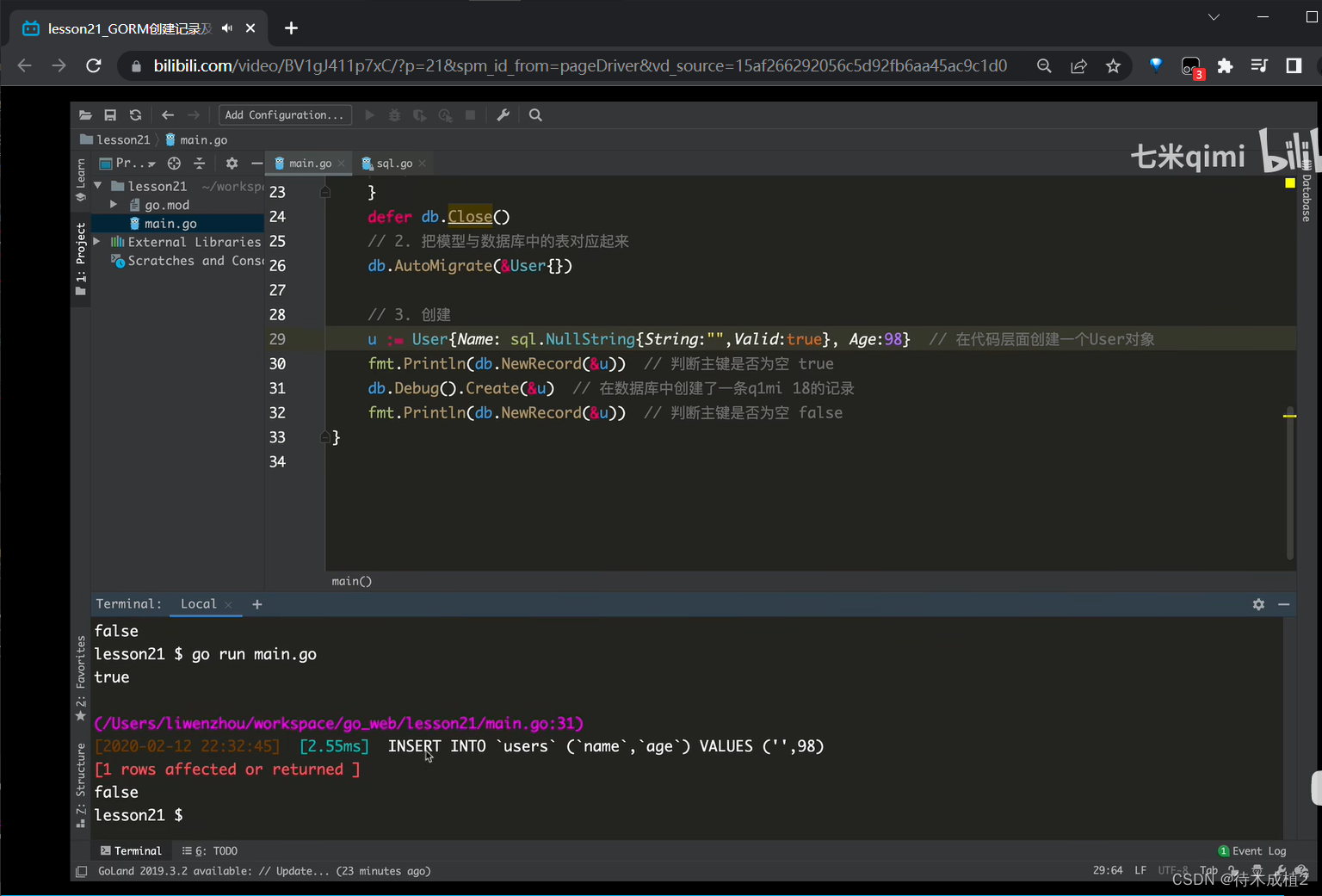
Task: Add a new terminal session
Action: click(256, 604)
